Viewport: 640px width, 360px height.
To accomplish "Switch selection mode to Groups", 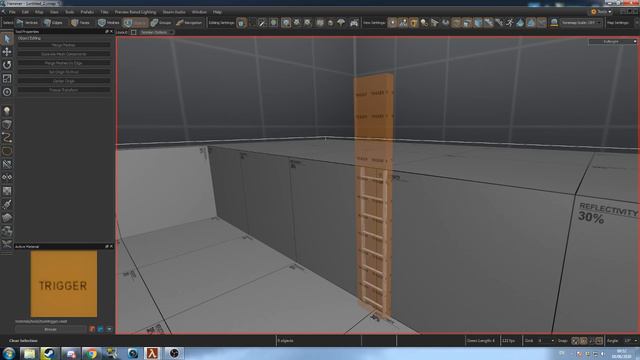I will coord(161,23).
